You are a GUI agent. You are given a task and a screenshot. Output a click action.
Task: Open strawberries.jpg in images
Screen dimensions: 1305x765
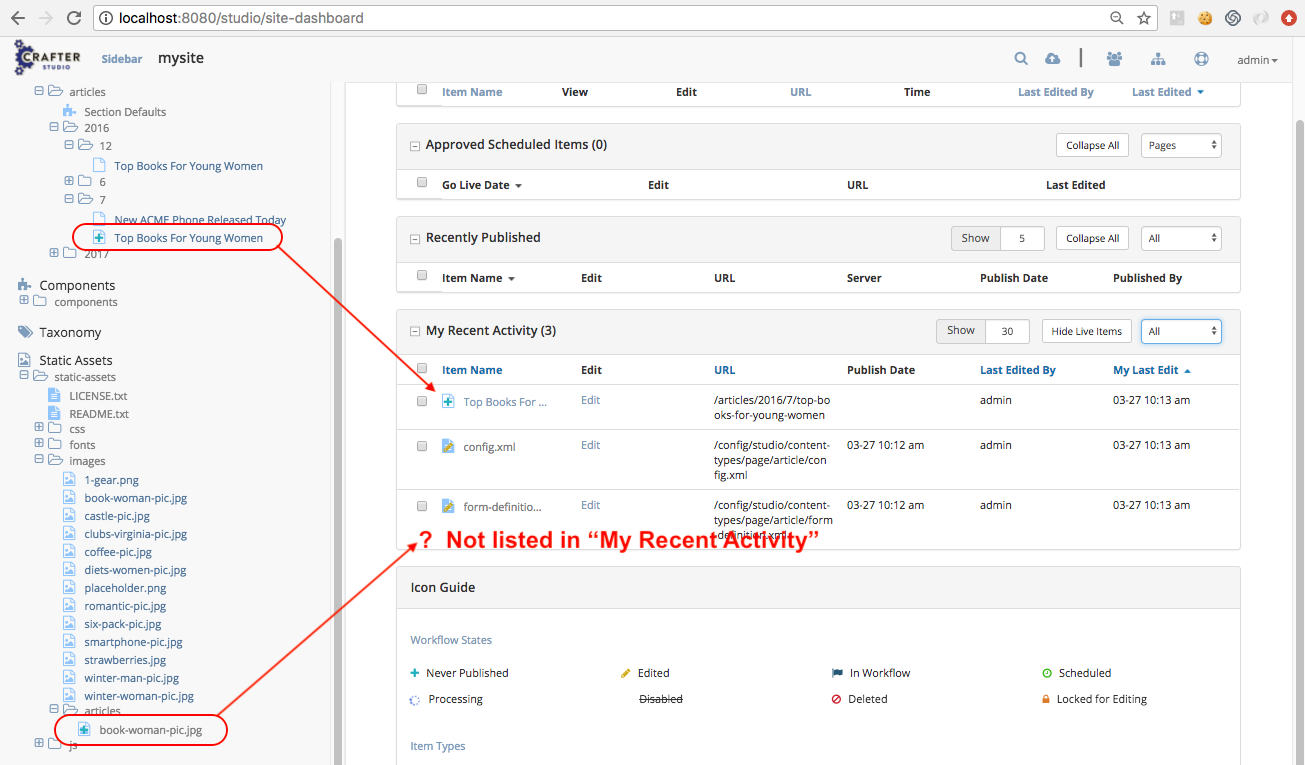pyautogui.click(x=125, y=660)
